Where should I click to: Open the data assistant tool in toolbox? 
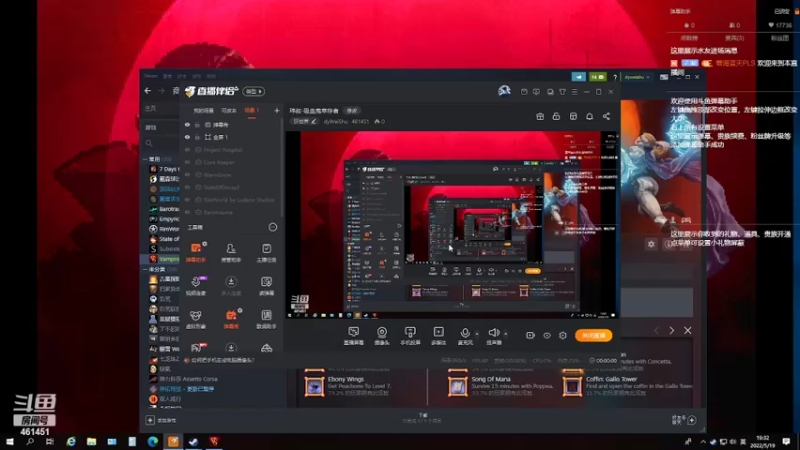coord(266,319)
